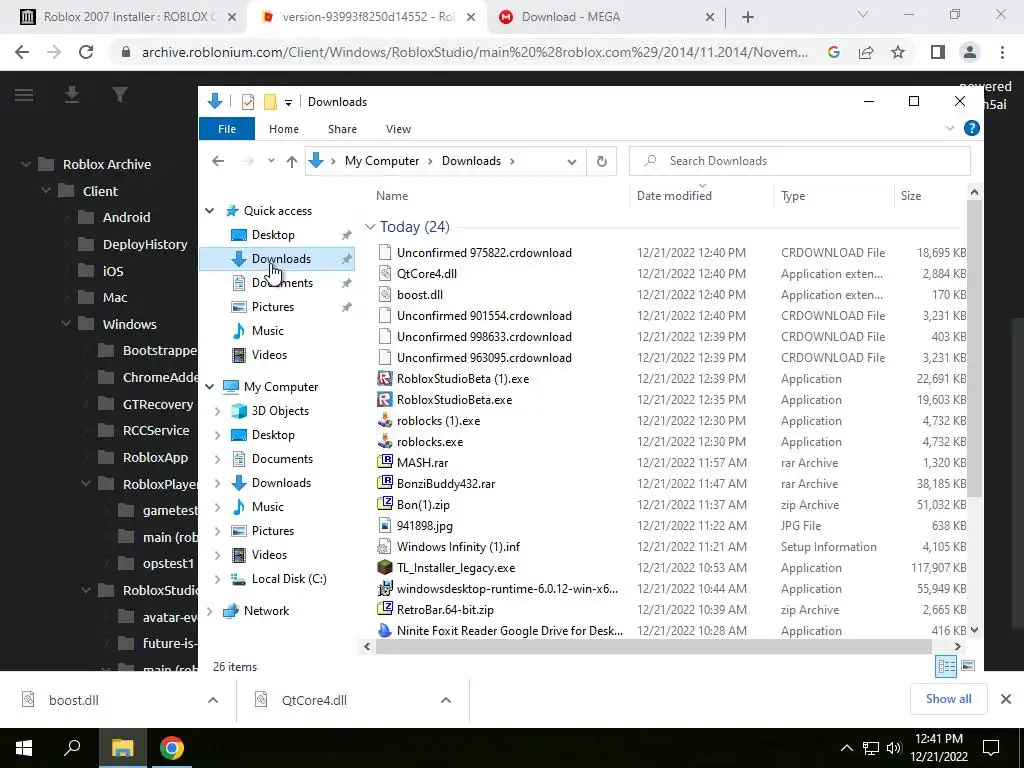
Task: Reload the archive.roblonium.com page
Action: pos(86,52)
